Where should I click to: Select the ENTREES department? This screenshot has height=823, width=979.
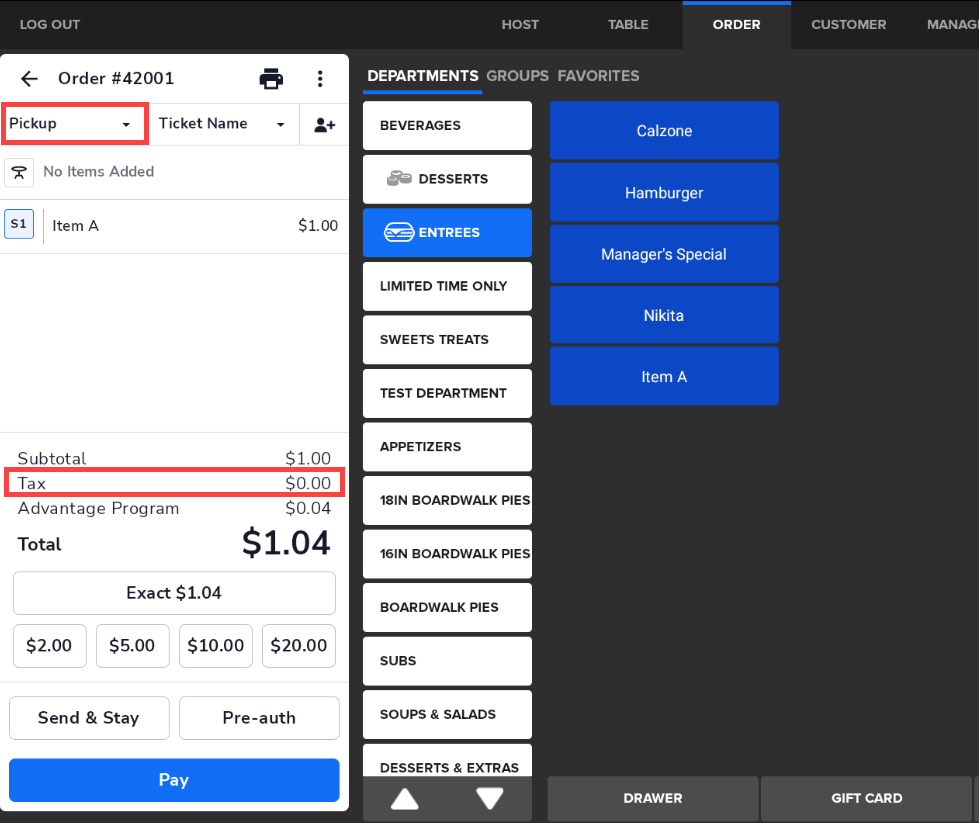pyautogui.click(x=447, y=233)
